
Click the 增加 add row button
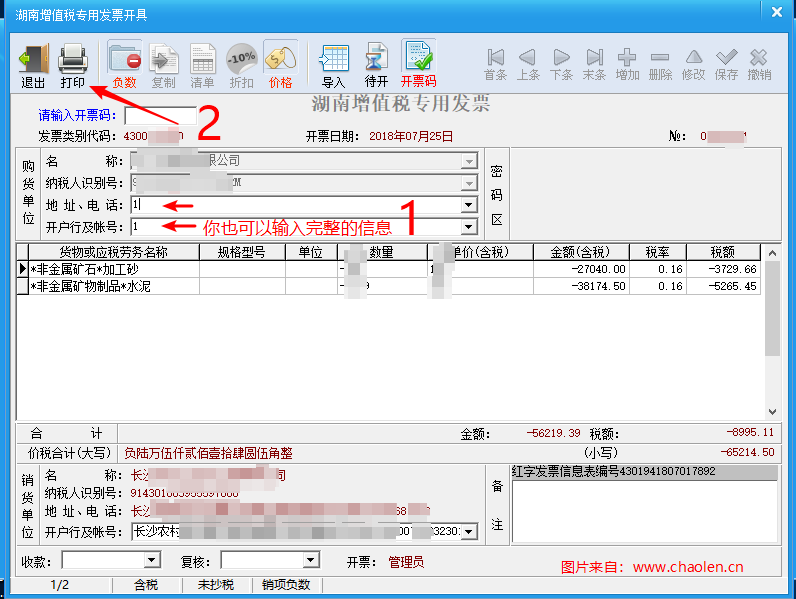point(627,64)
